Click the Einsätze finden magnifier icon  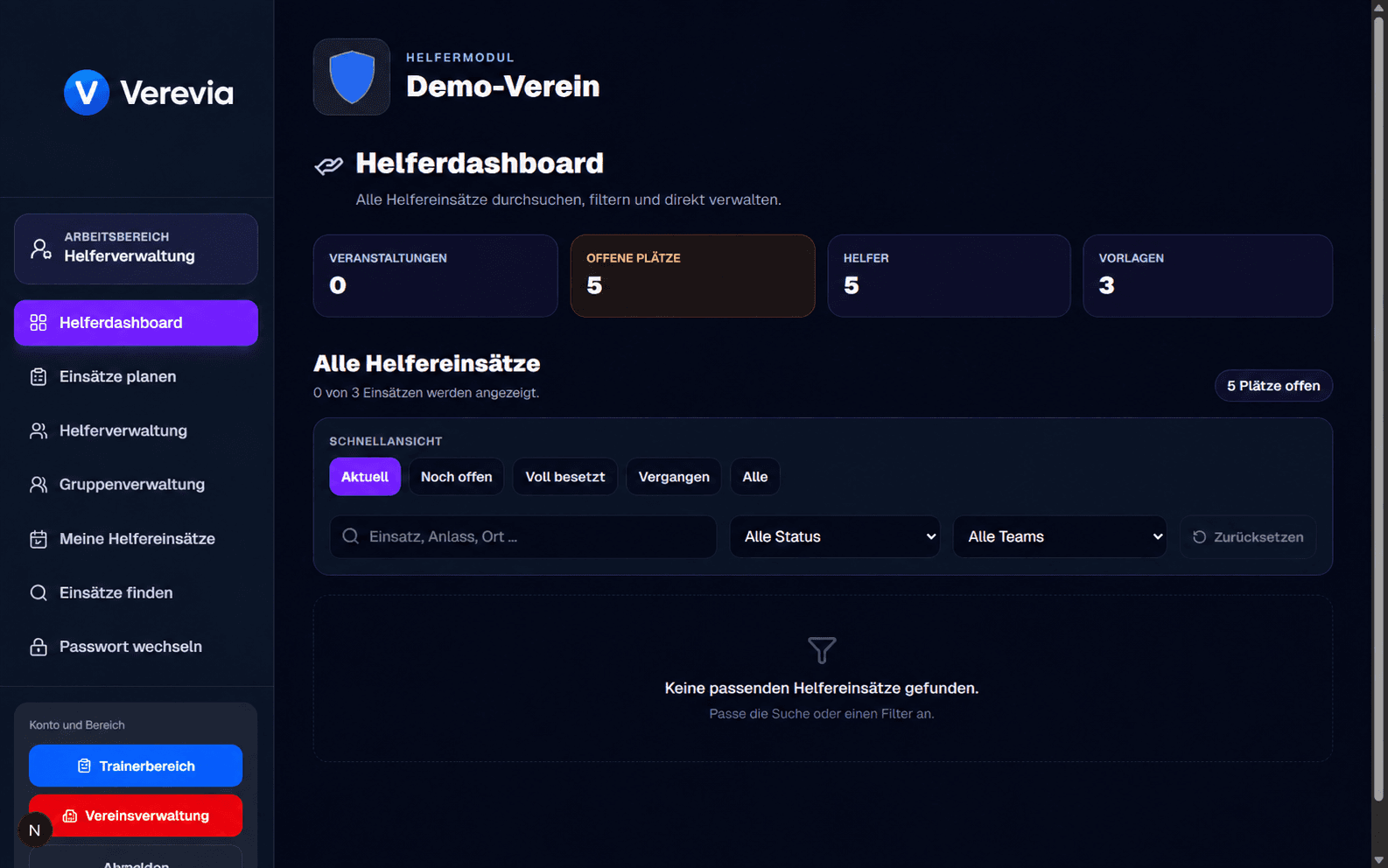pos(39,593)
